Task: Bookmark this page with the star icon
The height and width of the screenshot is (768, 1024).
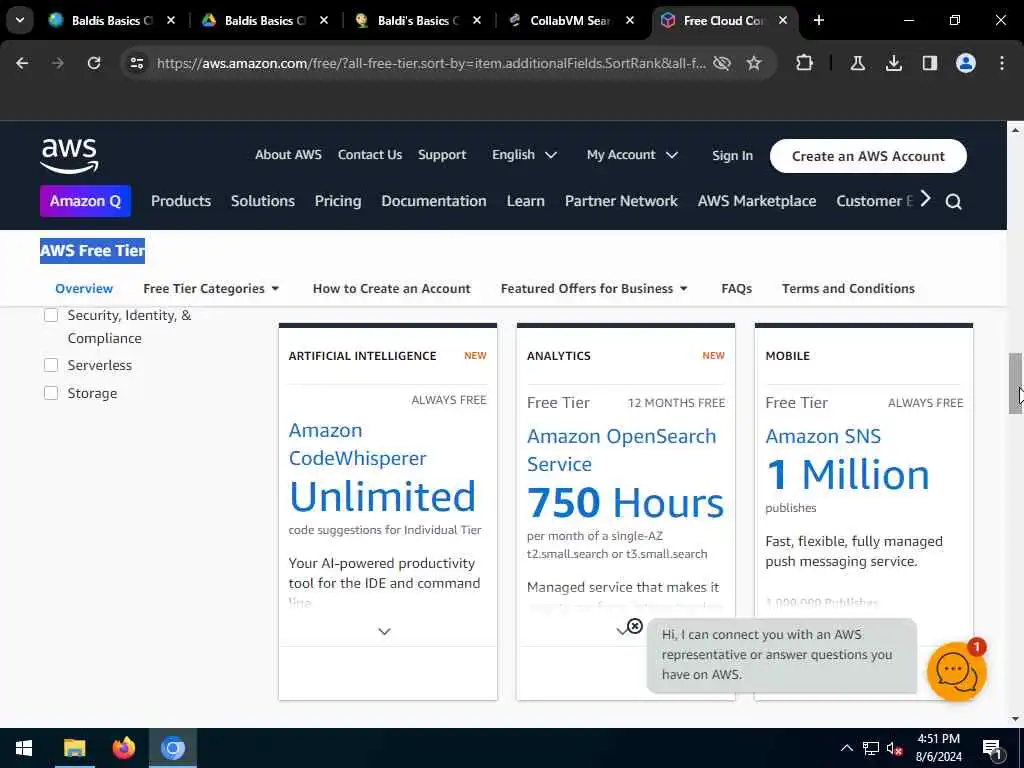Action: [x=754, y=63]
